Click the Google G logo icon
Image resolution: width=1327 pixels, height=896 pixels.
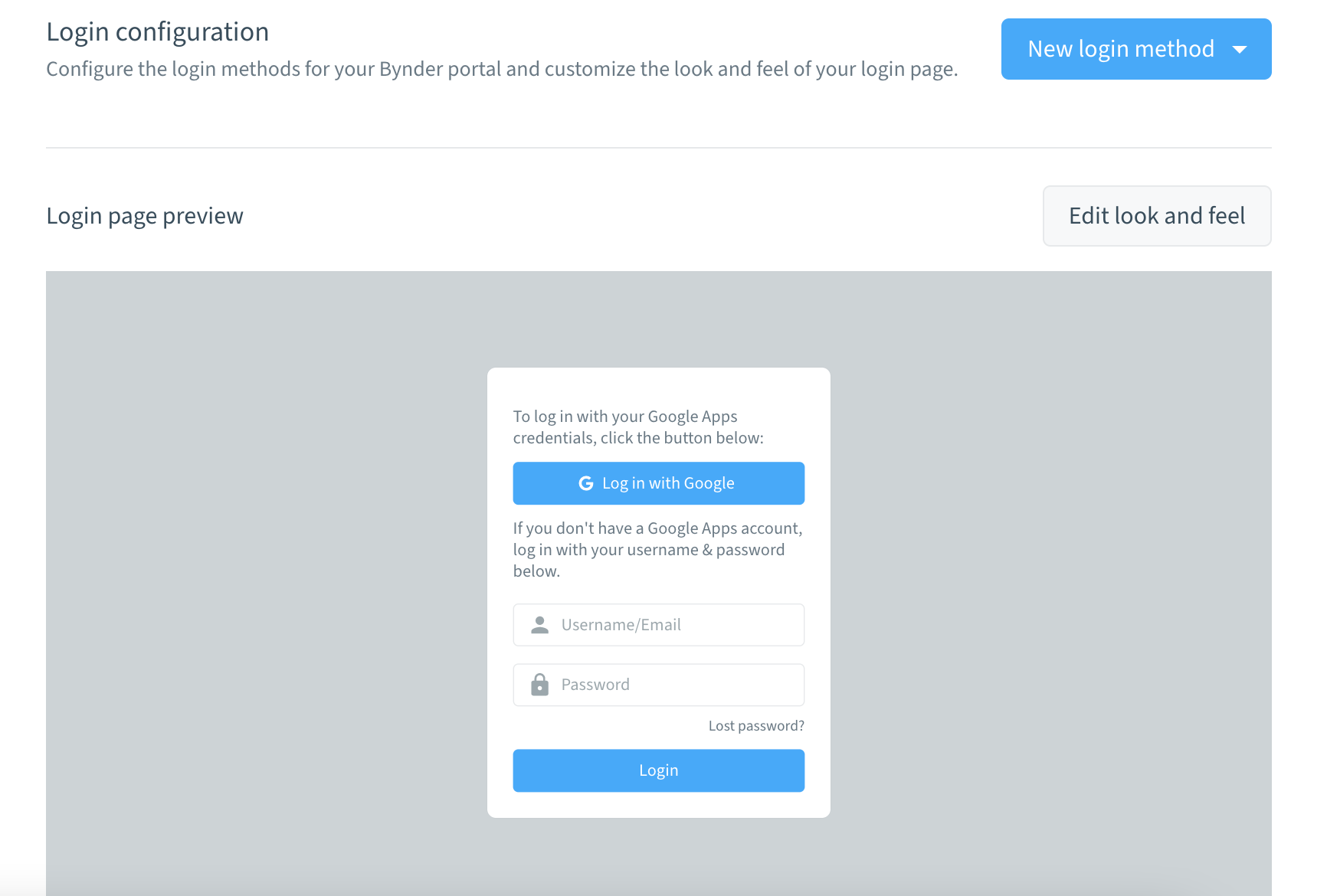pyautogui.click(x=586, y=483)
